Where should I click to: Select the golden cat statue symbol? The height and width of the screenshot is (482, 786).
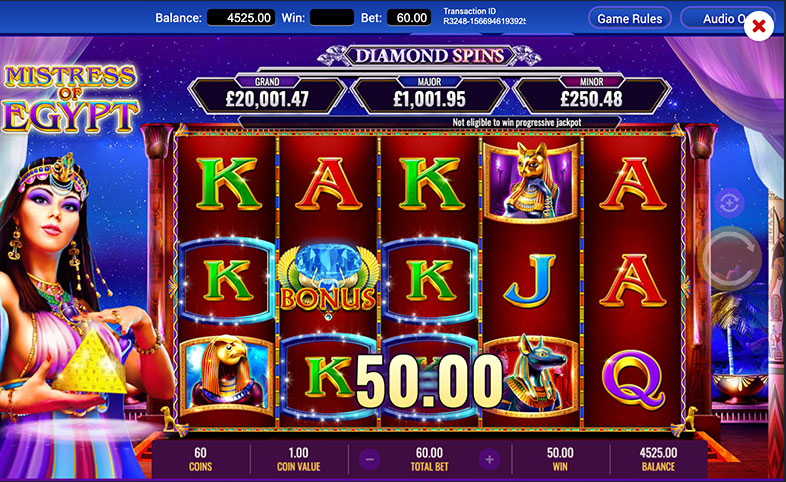[531, 182]
